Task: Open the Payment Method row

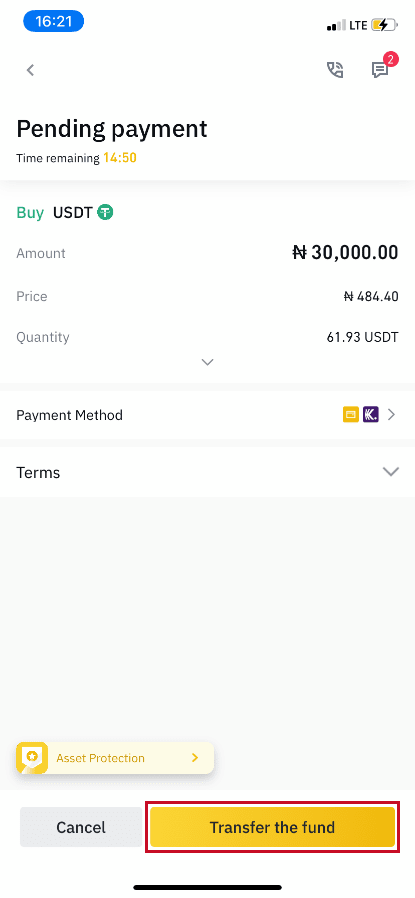Action: 207,415
